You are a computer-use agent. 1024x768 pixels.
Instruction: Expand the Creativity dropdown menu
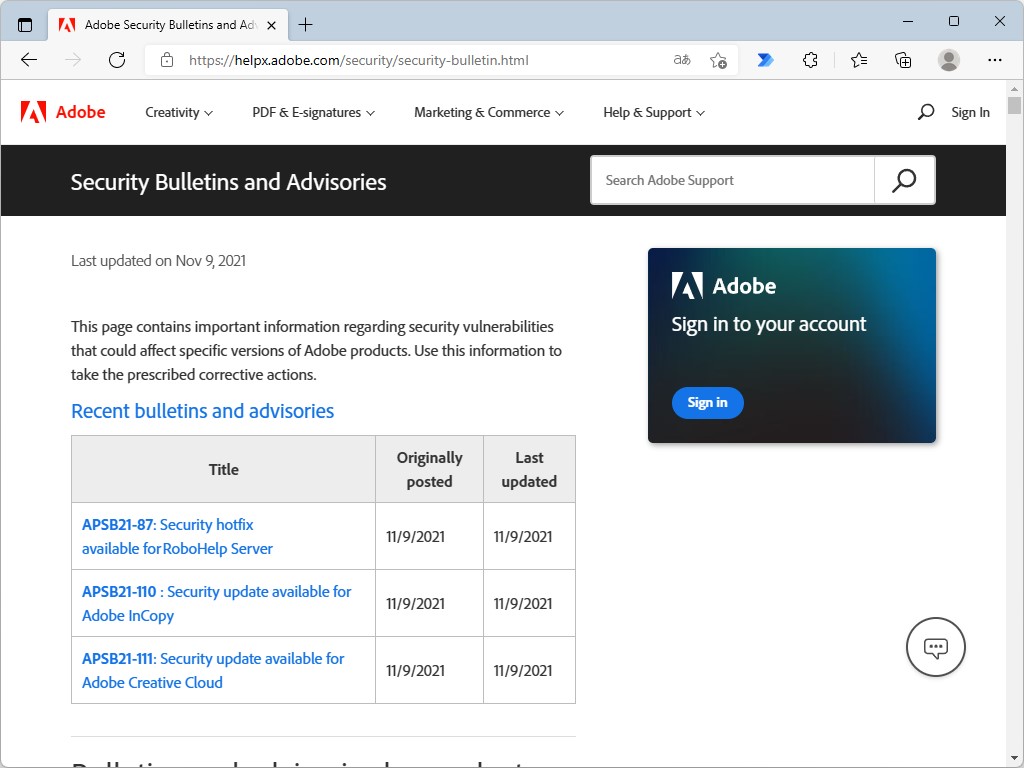179,113
